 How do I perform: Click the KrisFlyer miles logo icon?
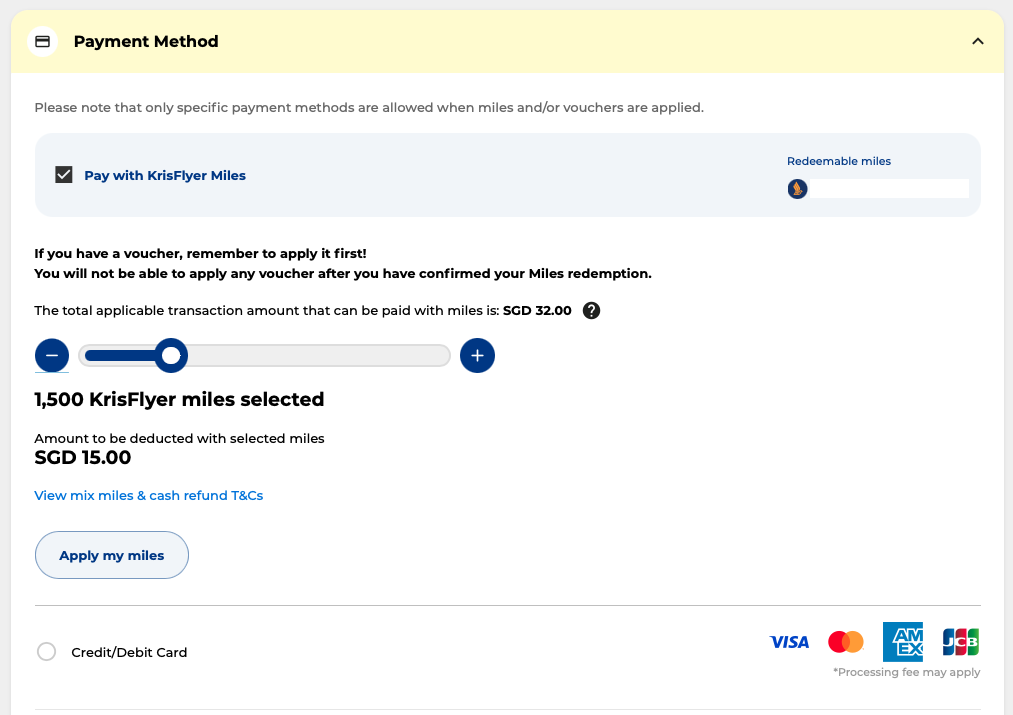797,189
